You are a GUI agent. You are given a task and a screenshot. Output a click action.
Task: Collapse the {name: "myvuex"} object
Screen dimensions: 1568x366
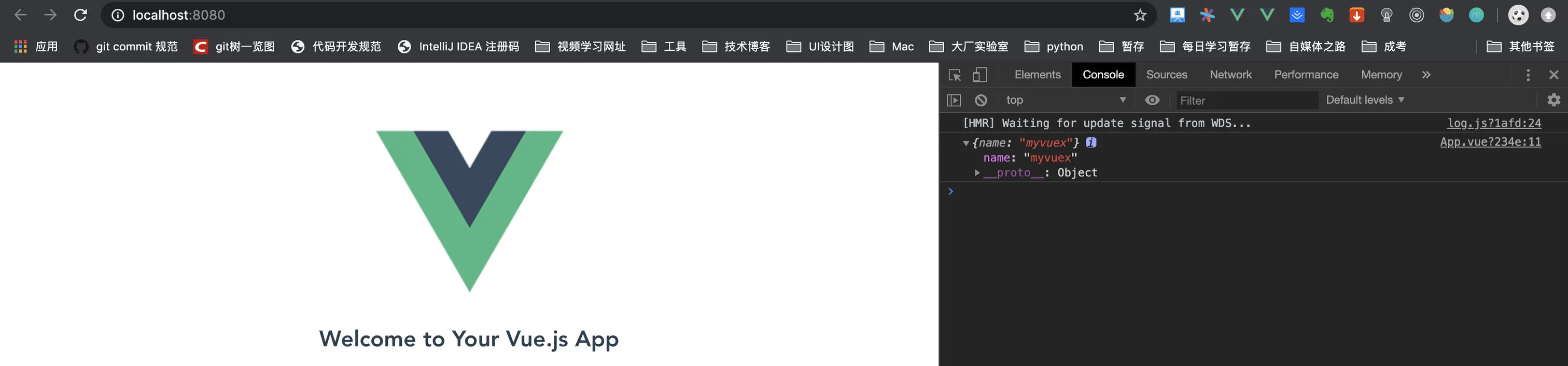[x=966, y=143]
